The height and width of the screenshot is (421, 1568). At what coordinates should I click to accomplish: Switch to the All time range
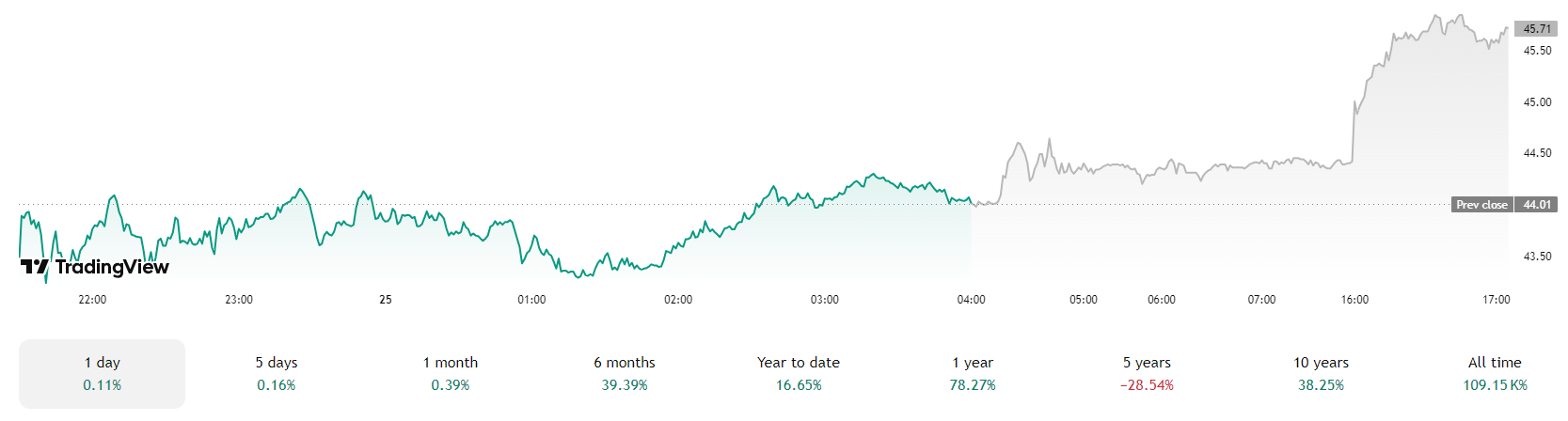tap(1495, 373)
